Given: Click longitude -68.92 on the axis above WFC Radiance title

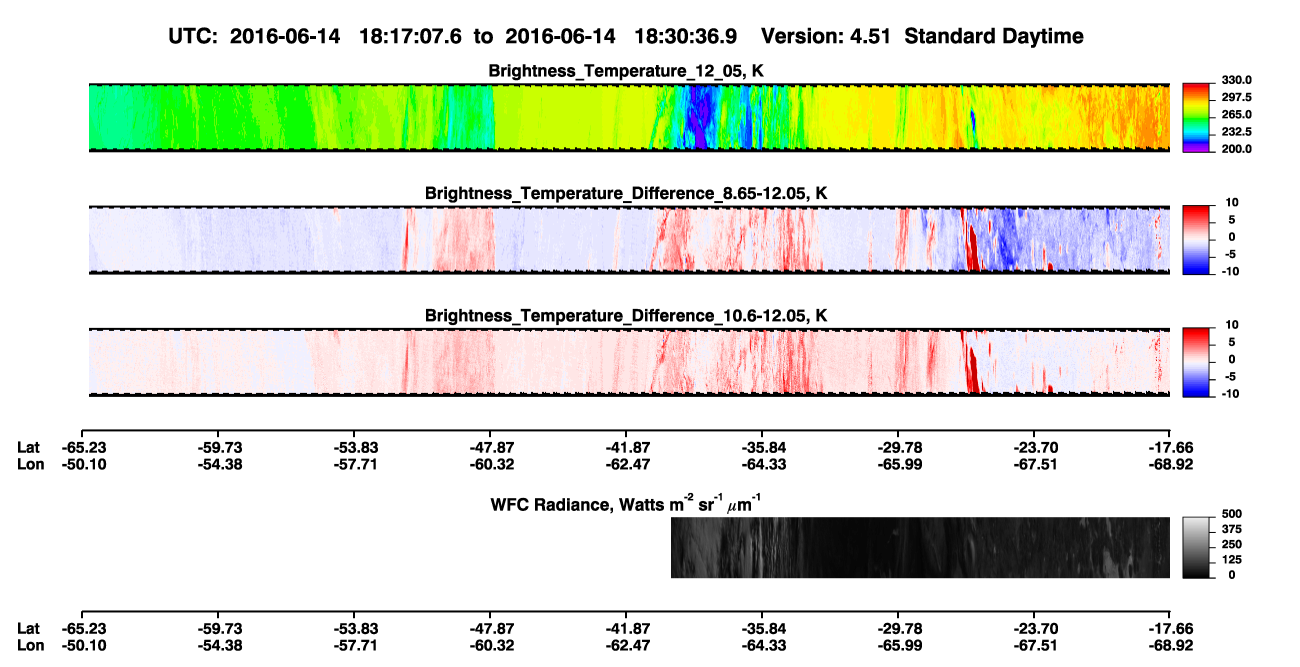Looking at the screenshot, I should click(x=1170, y=464).
